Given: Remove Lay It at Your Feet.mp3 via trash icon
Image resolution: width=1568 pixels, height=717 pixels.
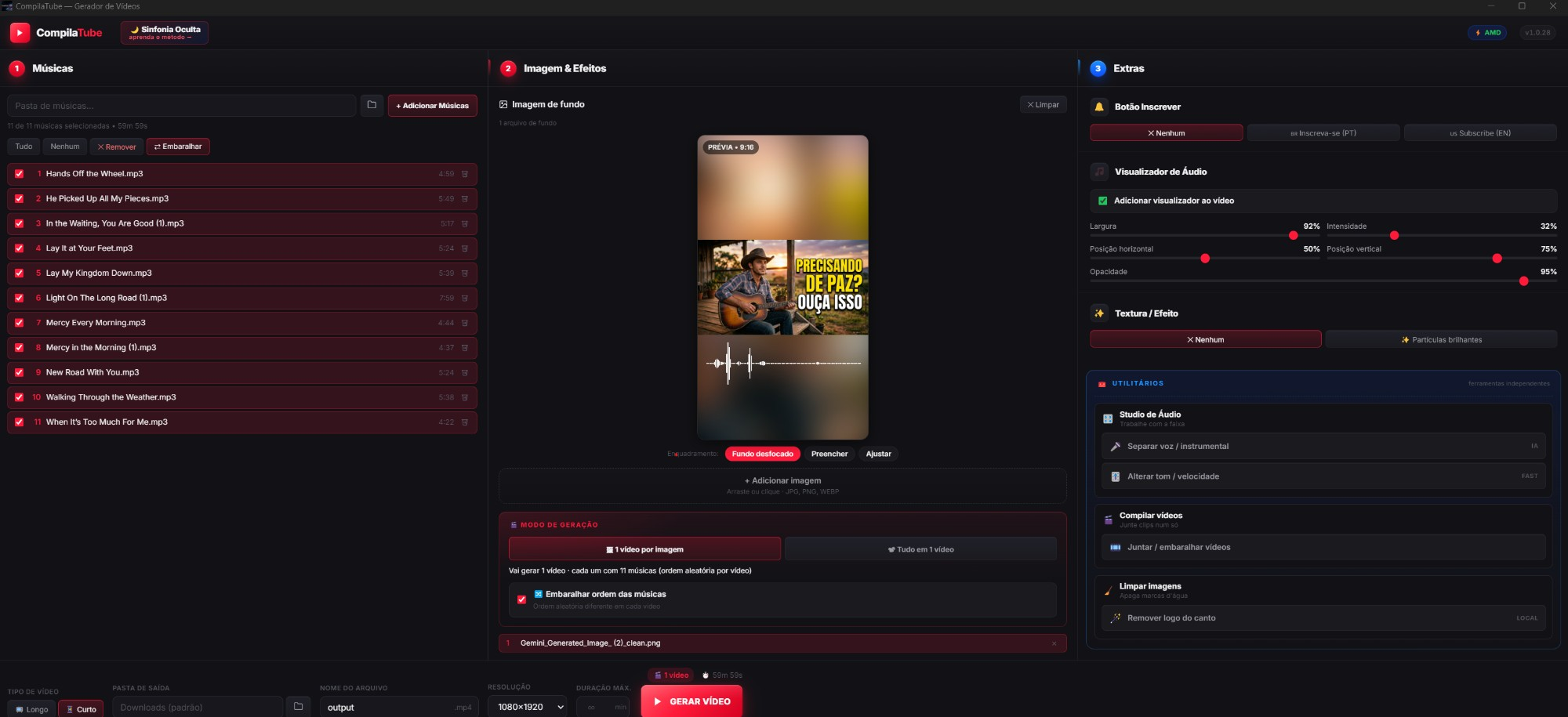Looking at the screenshot, I should click(x=465, y=248).
